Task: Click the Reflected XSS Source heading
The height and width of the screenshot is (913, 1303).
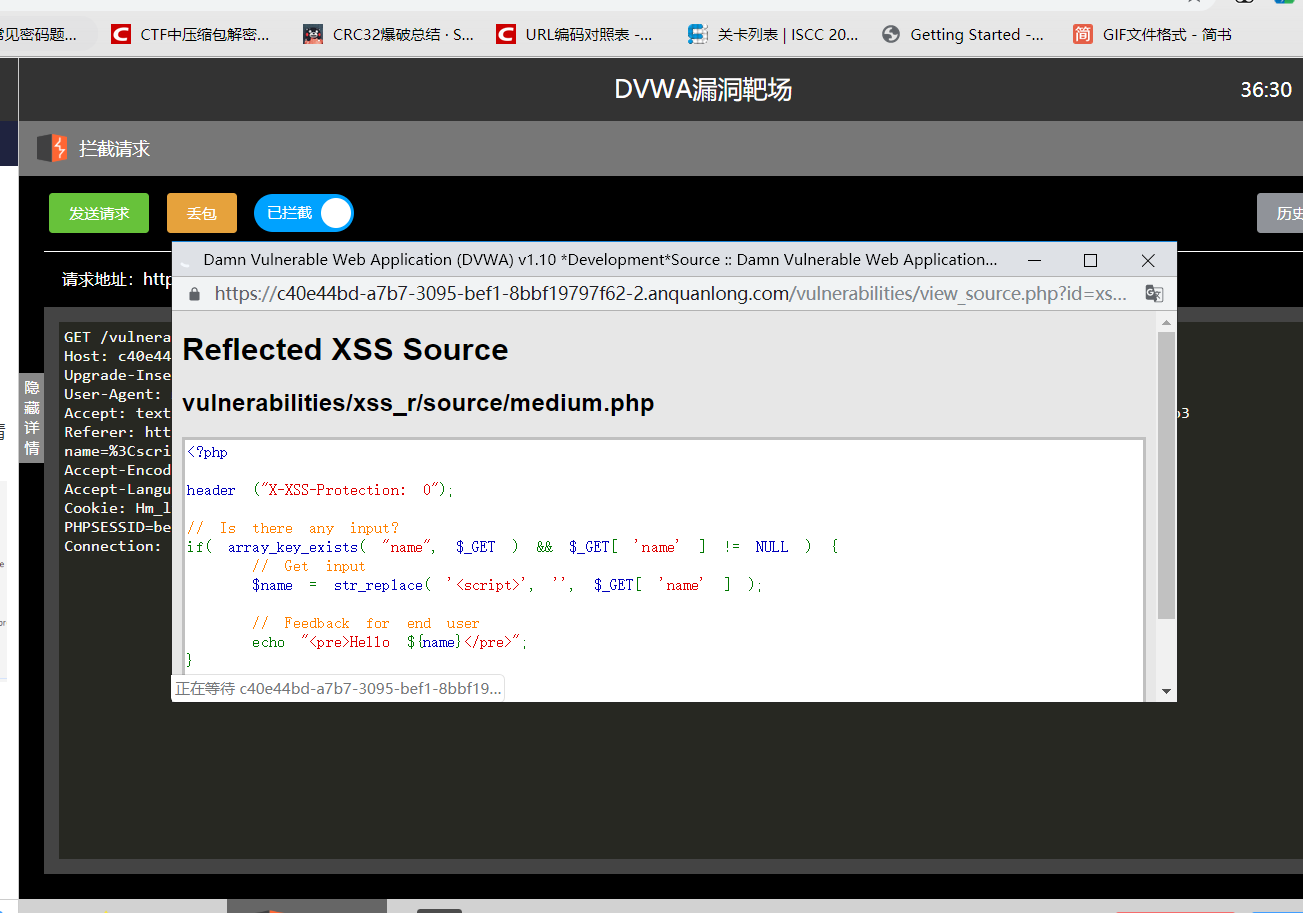Action: click(345, 349)
